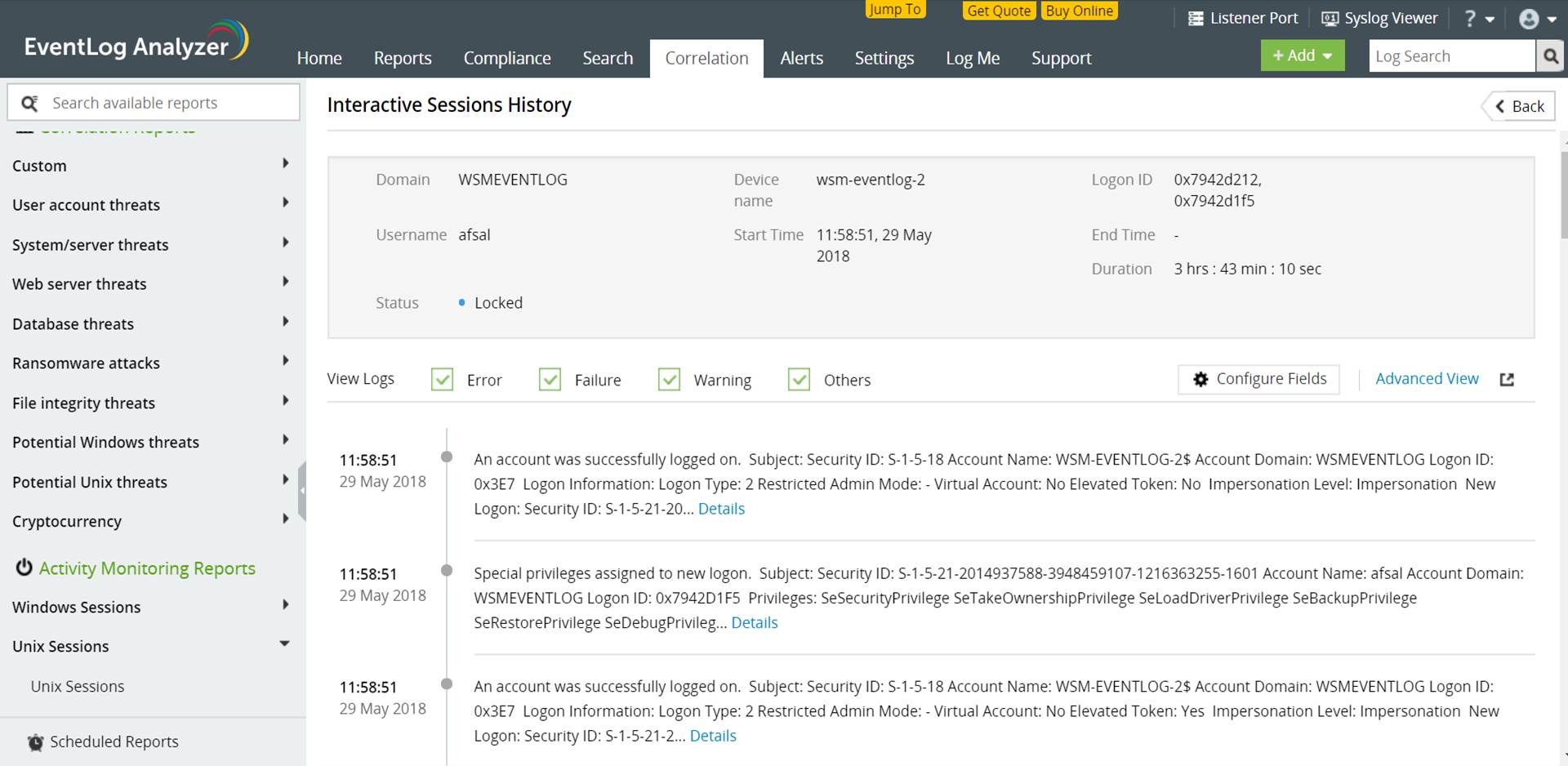The image size is (1568, 766).
Task: Open Details link of first log entry
Action: 721,509
